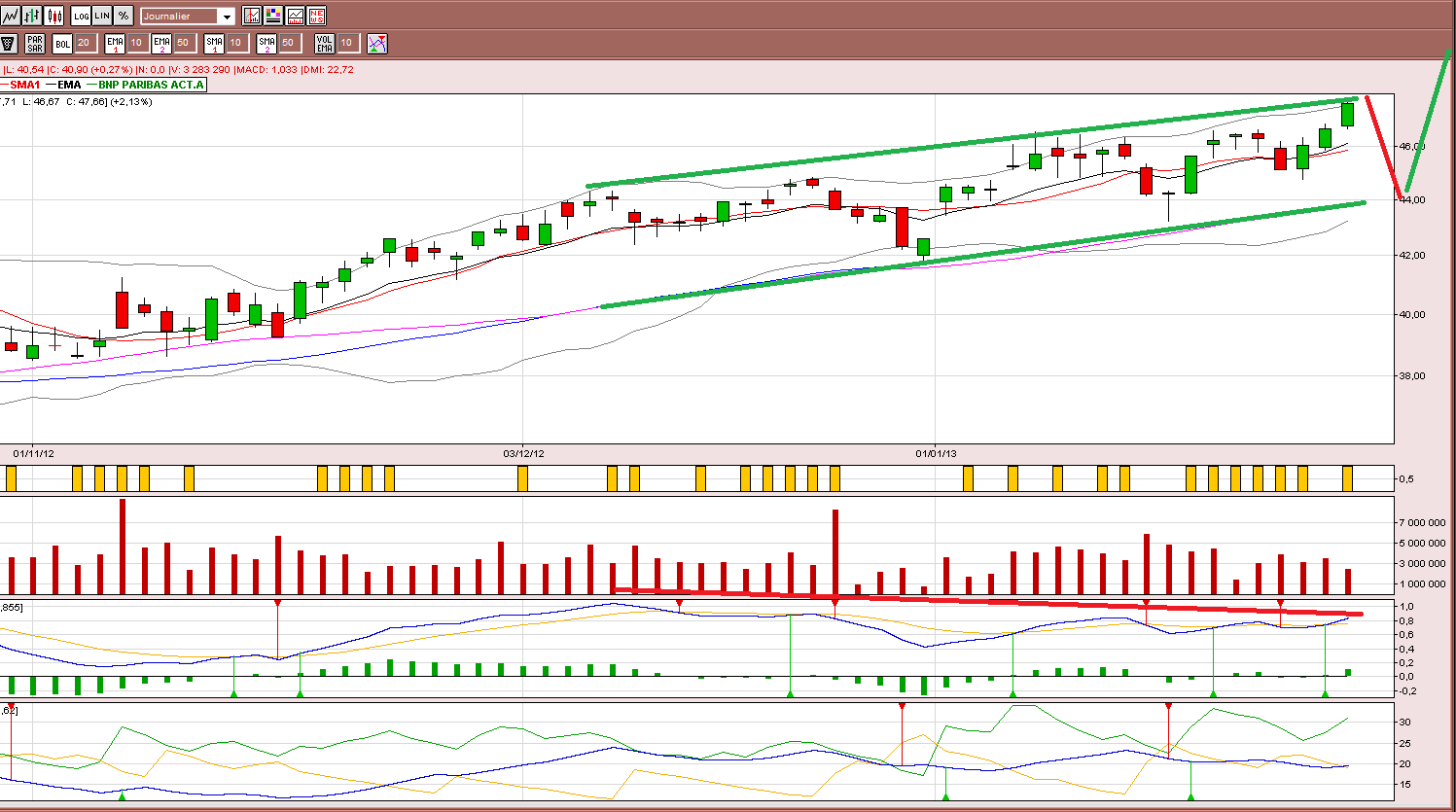Click the 15 DMI axis label
The image size is (1456, 812).
(1404, 785)
